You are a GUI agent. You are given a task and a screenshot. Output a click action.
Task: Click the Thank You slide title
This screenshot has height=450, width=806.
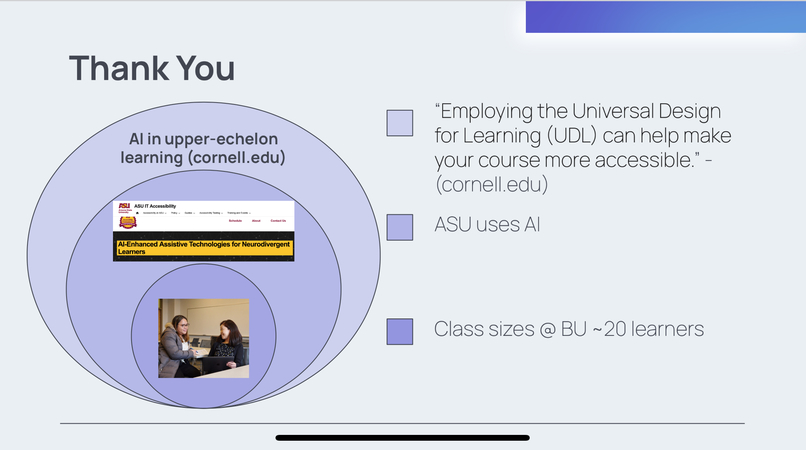click(152, 68)
